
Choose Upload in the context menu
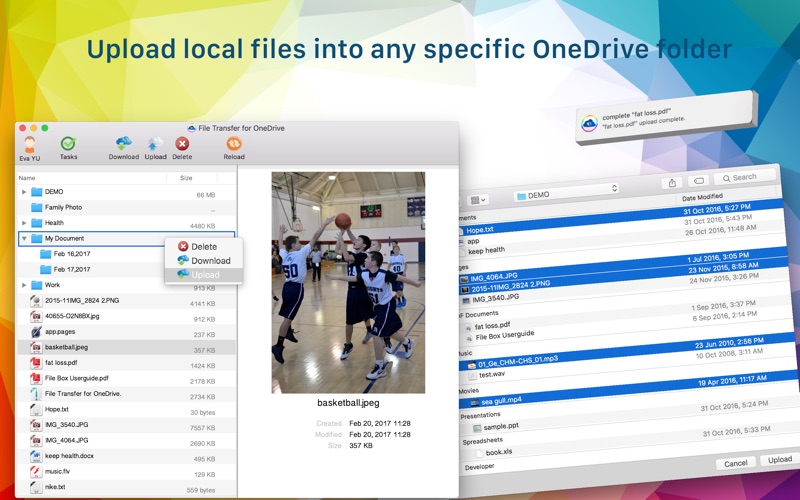pyautogui.click(x=203, y=274)
